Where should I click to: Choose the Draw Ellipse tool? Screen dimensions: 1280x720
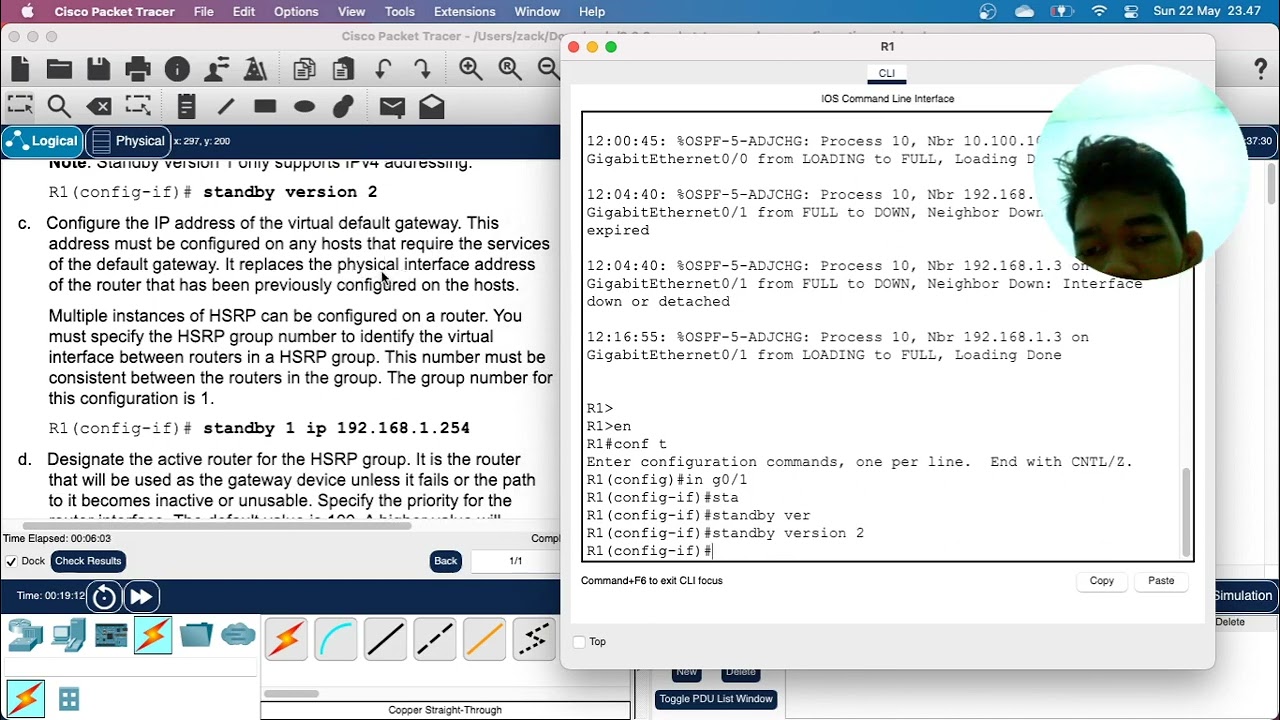pos(305,106)
